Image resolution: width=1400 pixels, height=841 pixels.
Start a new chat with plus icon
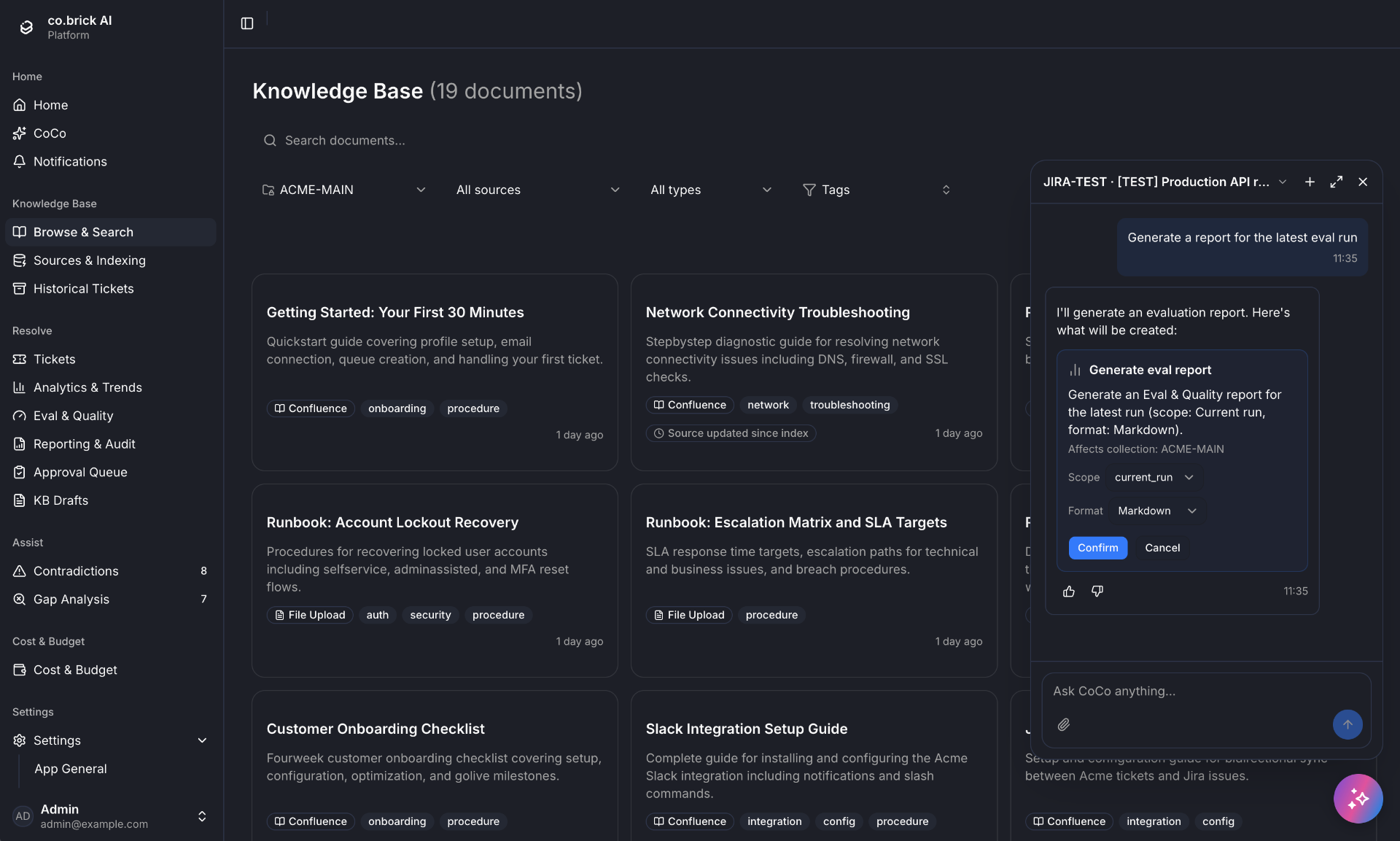pyautogui.click(x=1310, y=182)
